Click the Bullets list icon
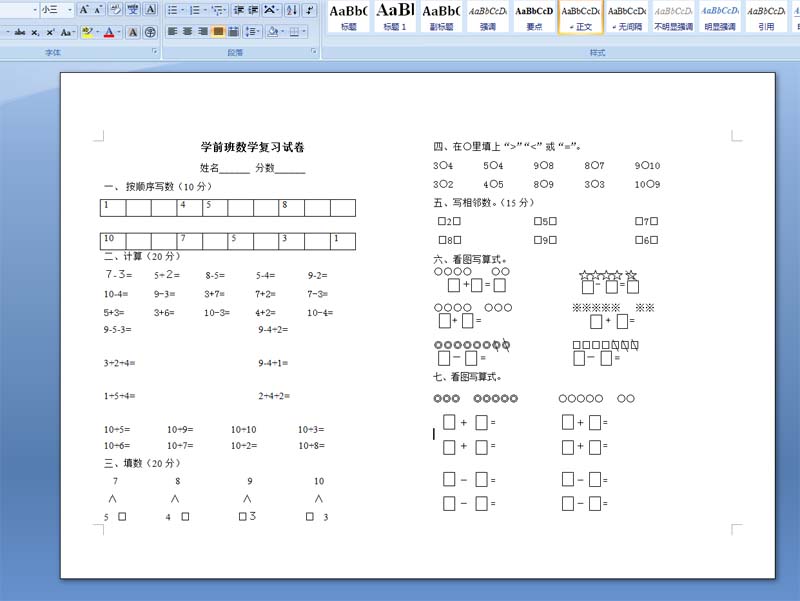 coord(172,10)
